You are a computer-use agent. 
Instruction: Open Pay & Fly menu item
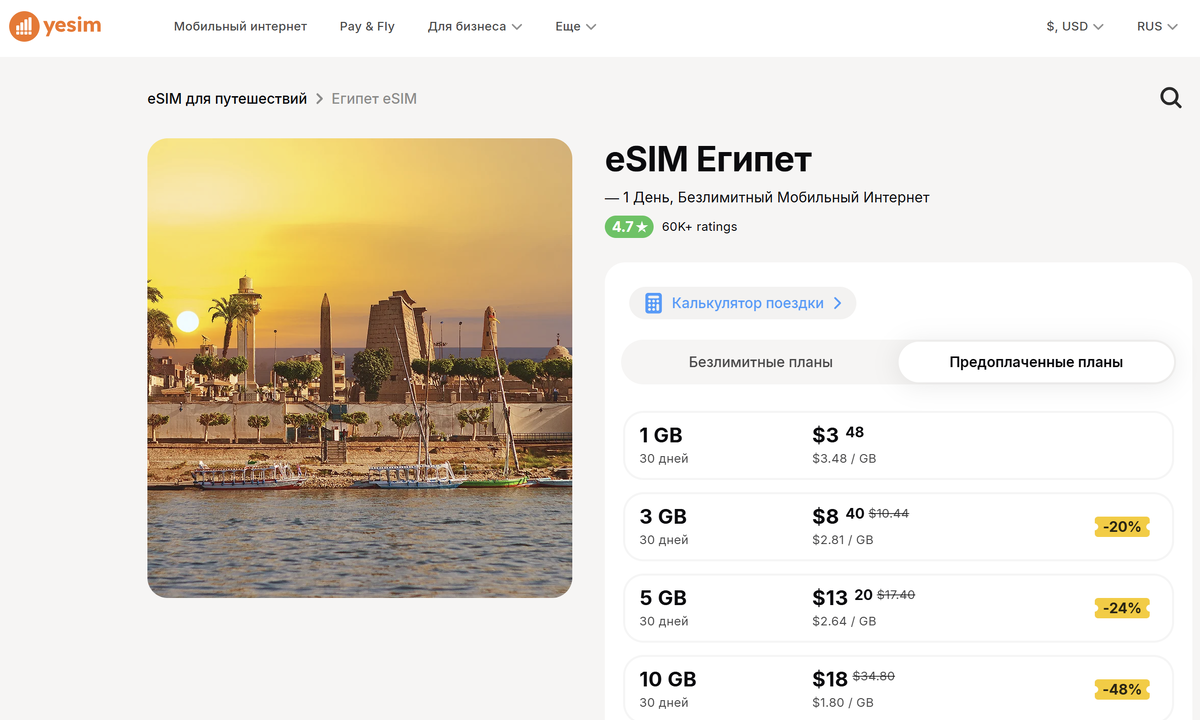[367, 27]
